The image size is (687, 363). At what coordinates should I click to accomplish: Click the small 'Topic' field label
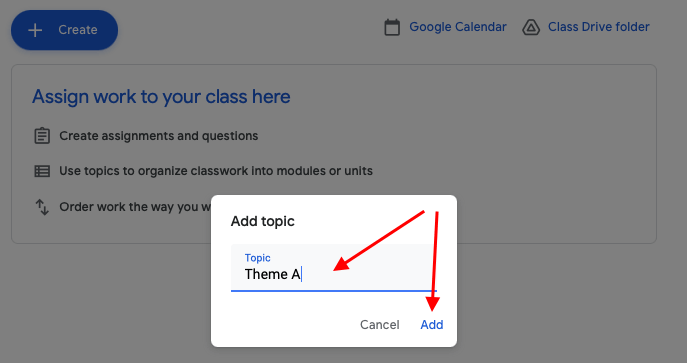tap(258, 258)
